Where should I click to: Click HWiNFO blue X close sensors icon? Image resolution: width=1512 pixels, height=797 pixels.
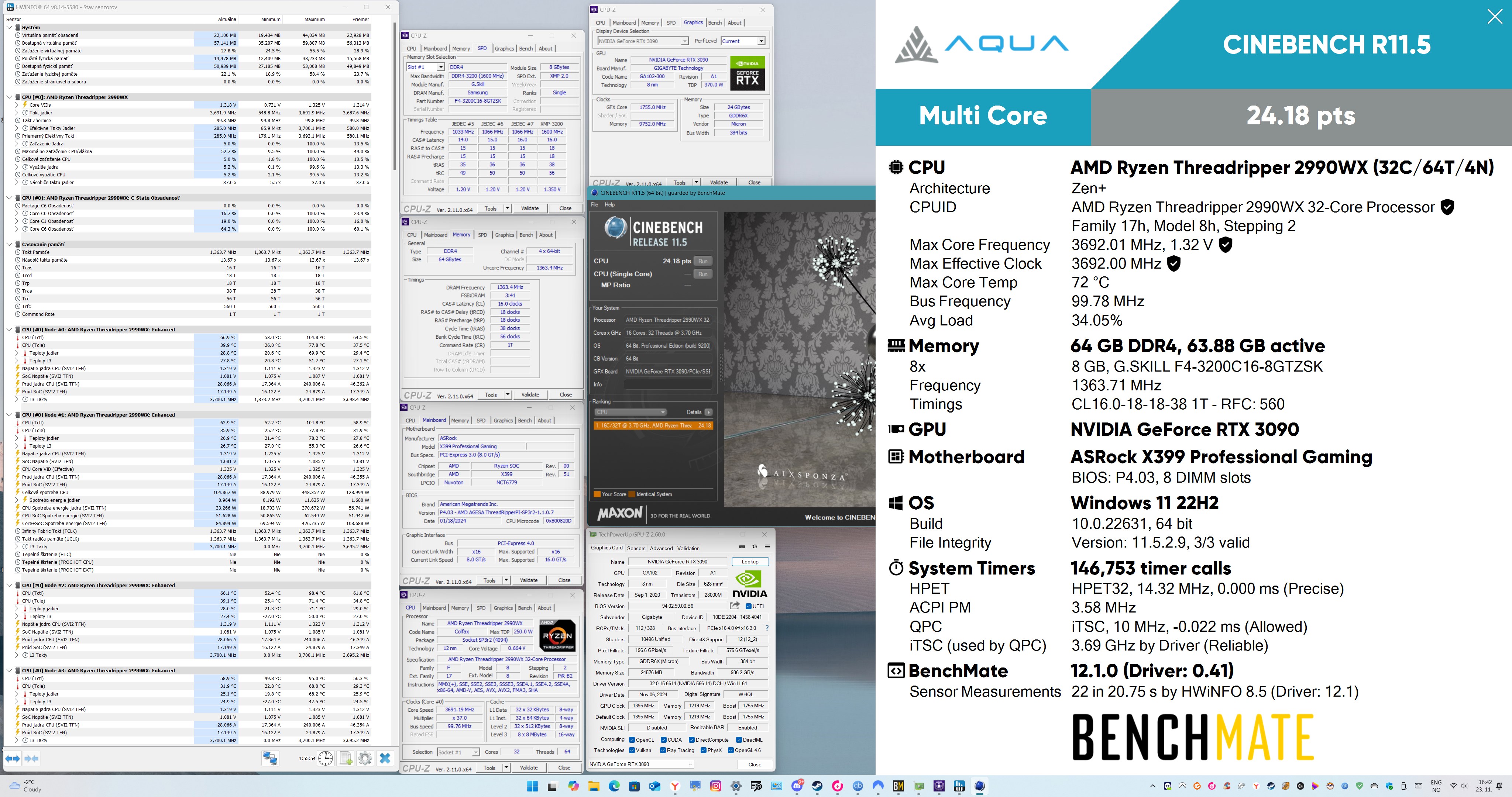[385, 758]
